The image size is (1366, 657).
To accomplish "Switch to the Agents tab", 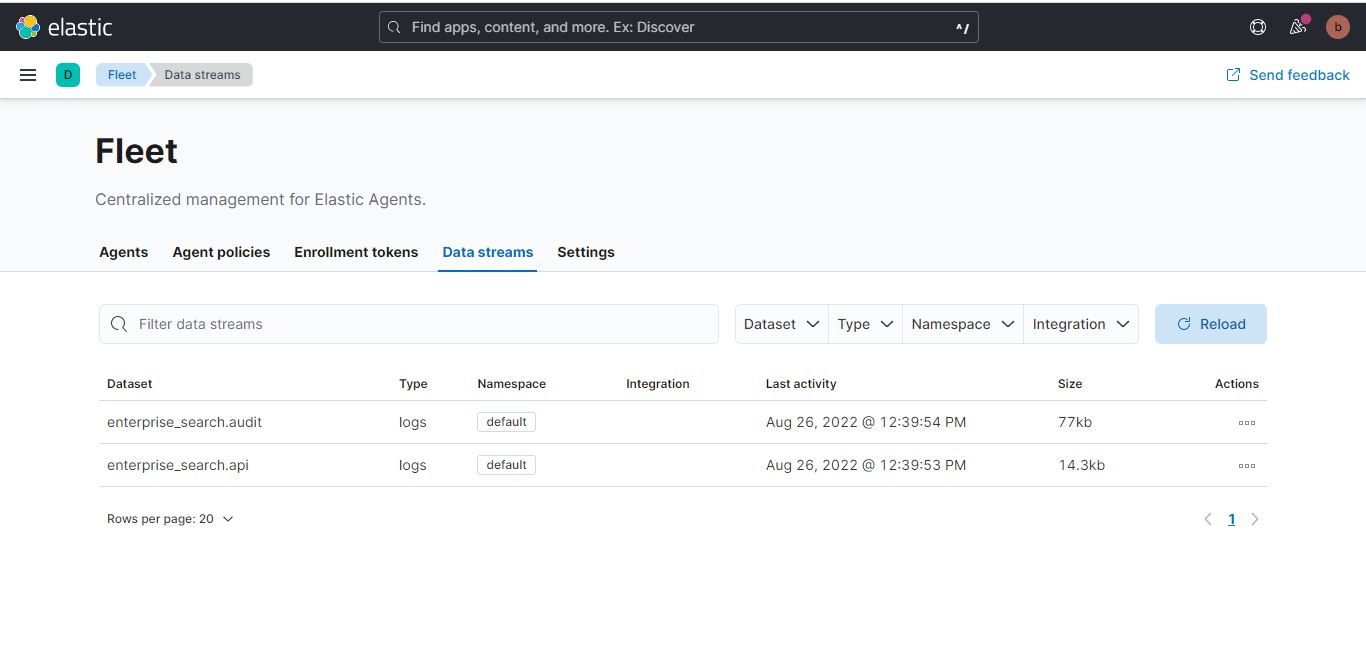I will pyautogui.click(x=123, y=252).
